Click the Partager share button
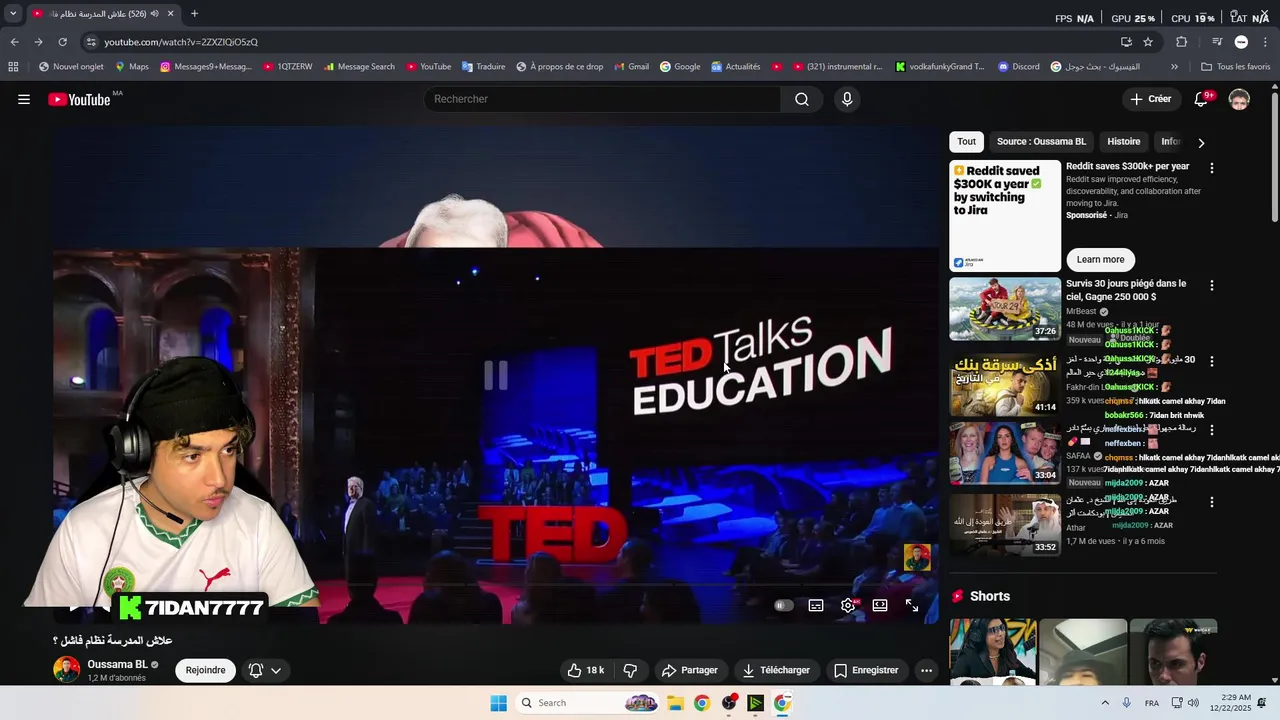 tap(690, 670)
